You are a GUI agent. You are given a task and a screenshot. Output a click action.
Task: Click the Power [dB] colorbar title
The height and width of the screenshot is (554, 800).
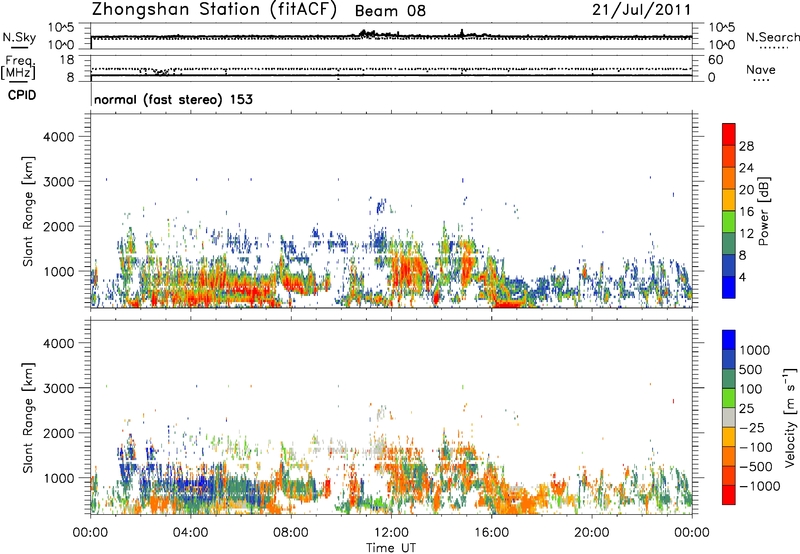click(x=764, y=211)
